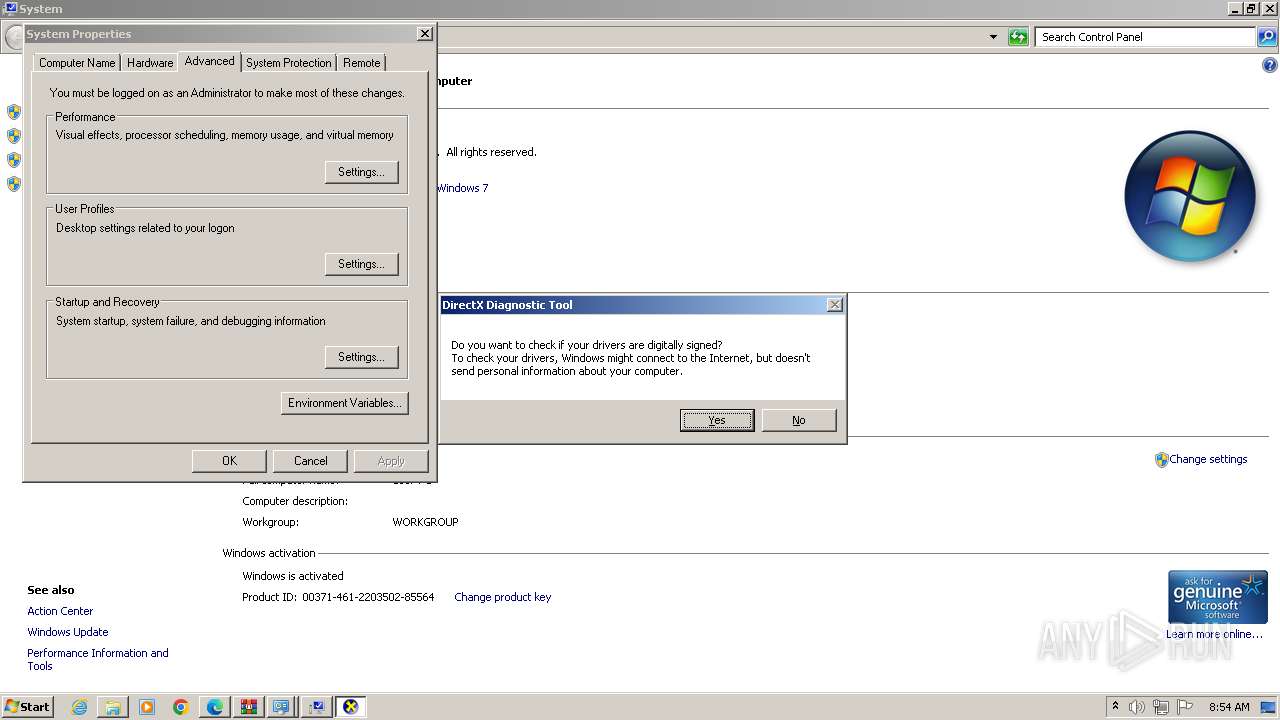Click the WORKGROUP value text
This screenshot has height=720, width=1280.
tap(425, 522)
